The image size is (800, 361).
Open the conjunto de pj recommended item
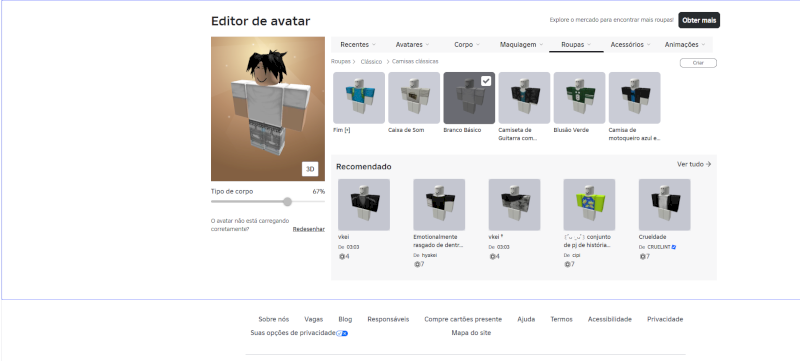589,204
